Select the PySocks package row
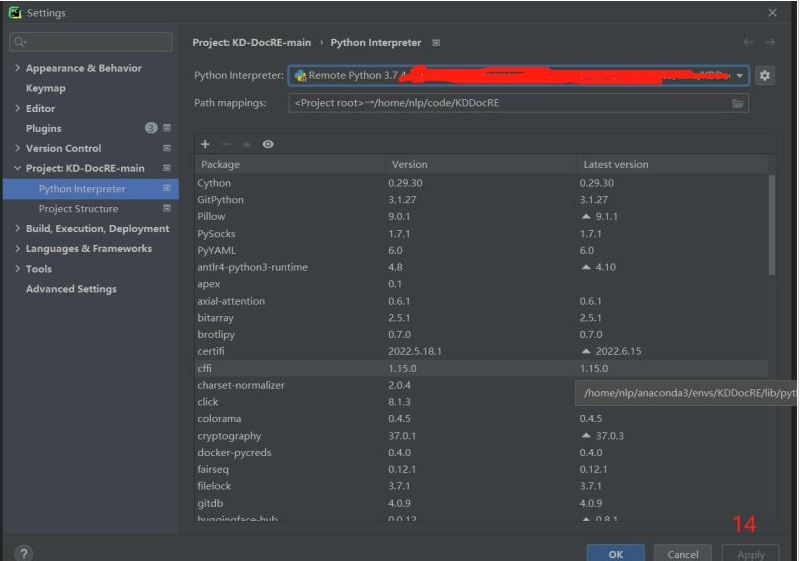The height and width of the screenshot is (561, 800). [x=482, y=234]
